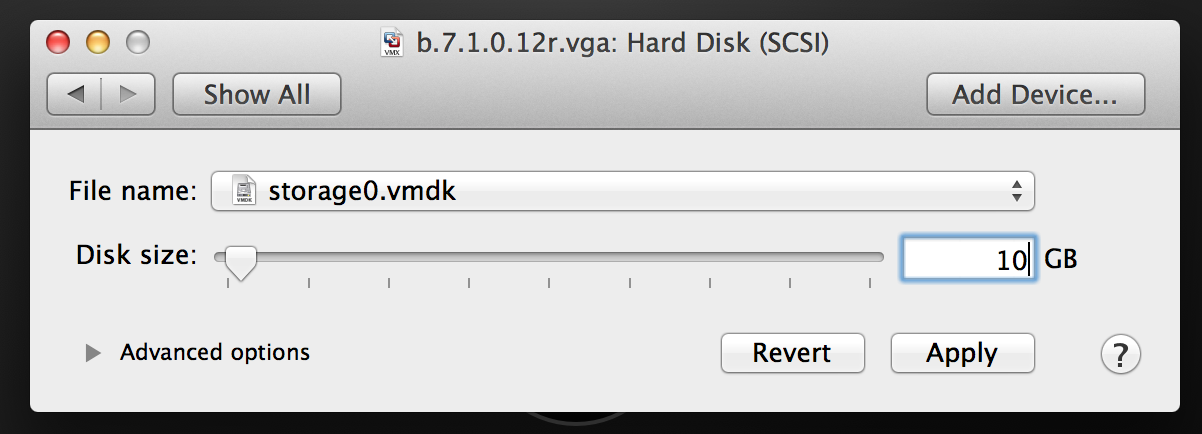1202x434 pixels.
Task: Click the File name dropdown arrows
Action: tap(1016, 191)
